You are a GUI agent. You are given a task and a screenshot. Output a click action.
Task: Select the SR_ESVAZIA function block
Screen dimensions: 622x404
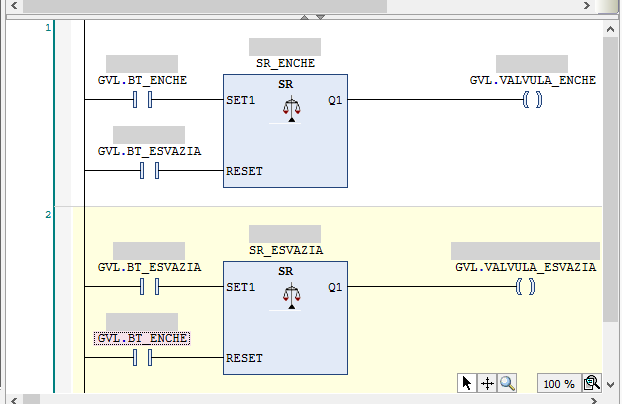285,317
